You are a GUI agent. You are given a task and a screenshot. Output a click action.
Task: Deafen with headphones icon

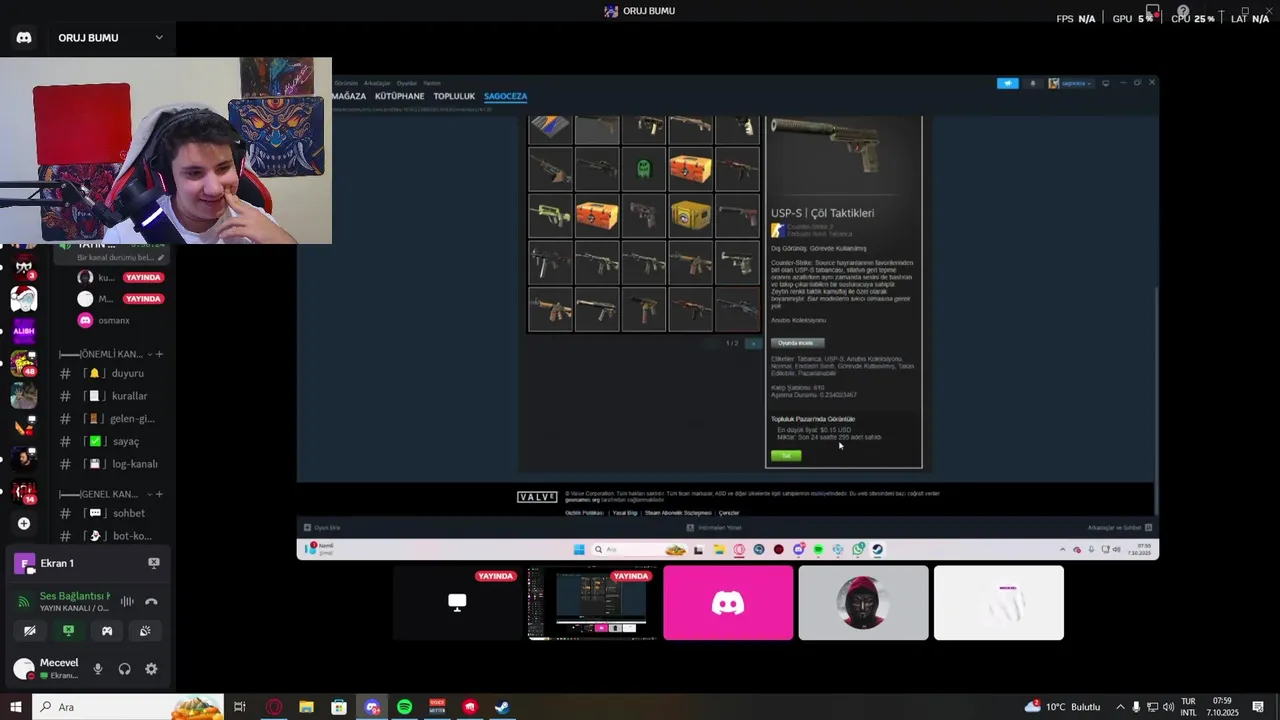pos(124,669)
